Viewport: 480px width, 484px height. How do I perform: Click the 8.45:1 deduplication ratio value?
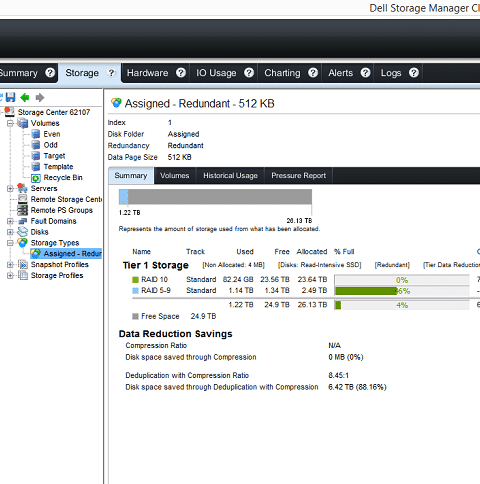coord(338,375)
